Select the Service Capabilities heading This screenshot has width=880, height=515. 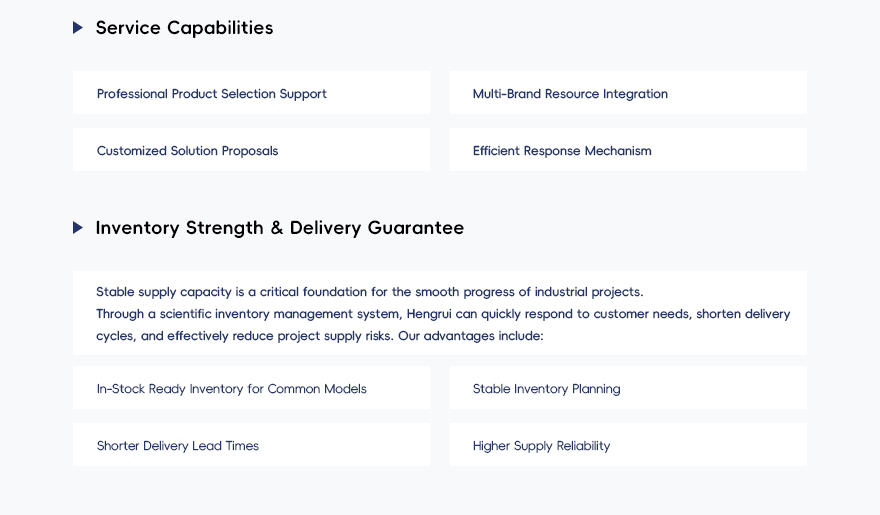tap(184, 28)
